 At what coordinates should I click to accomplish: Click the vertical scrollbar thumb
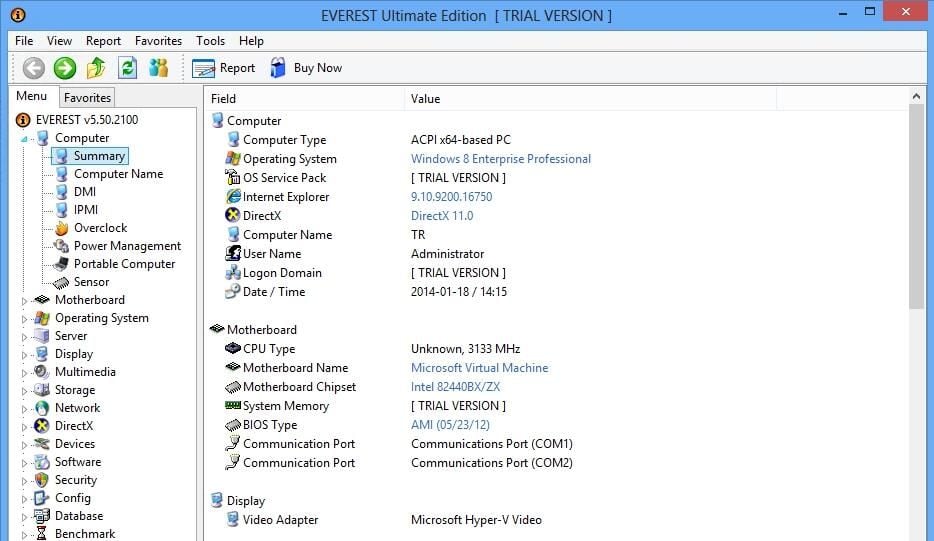click(x=916, y=207)
